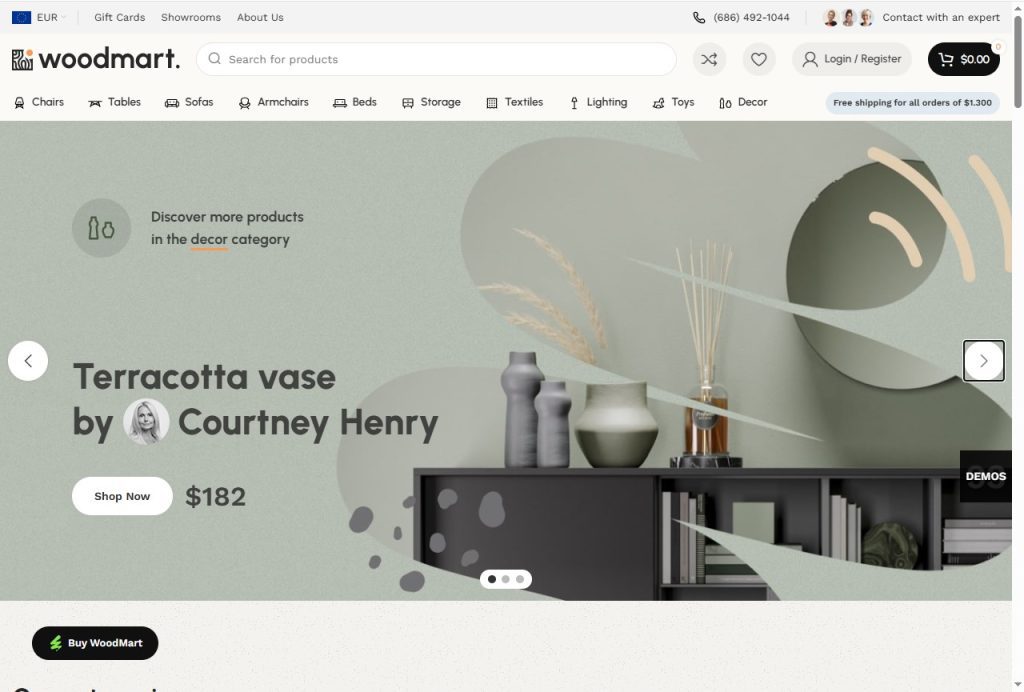1024x692 pixels.
Task: Open the Sofas category menu
Action: [189, 102]
